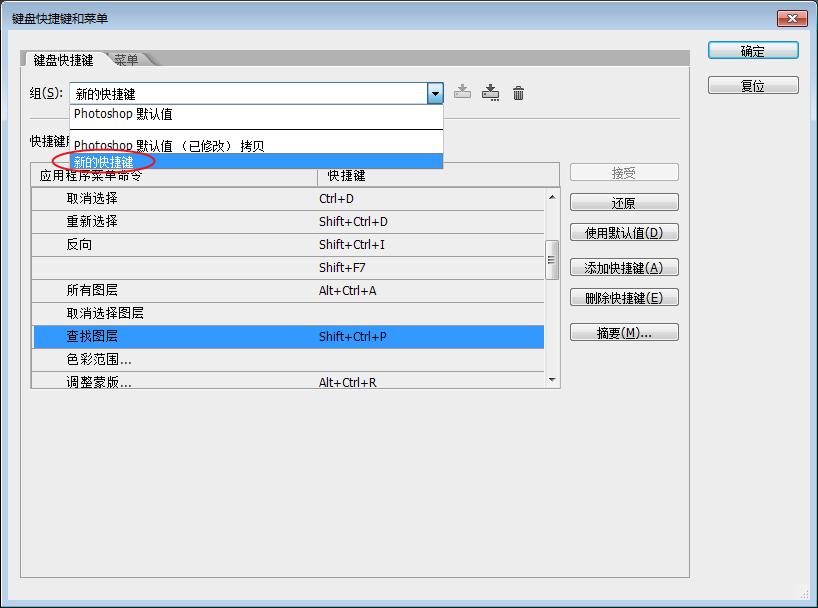Select the 反向 command row
Viewport: 818px width, 608px height.
click(x=288, y=245)
